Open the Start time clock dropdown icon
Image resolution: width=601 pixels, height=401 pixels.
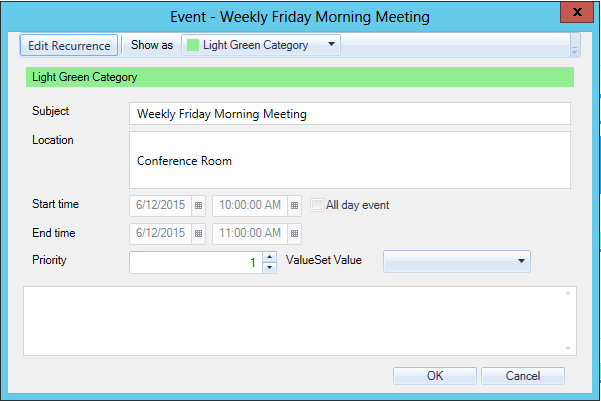pos(294,205)
